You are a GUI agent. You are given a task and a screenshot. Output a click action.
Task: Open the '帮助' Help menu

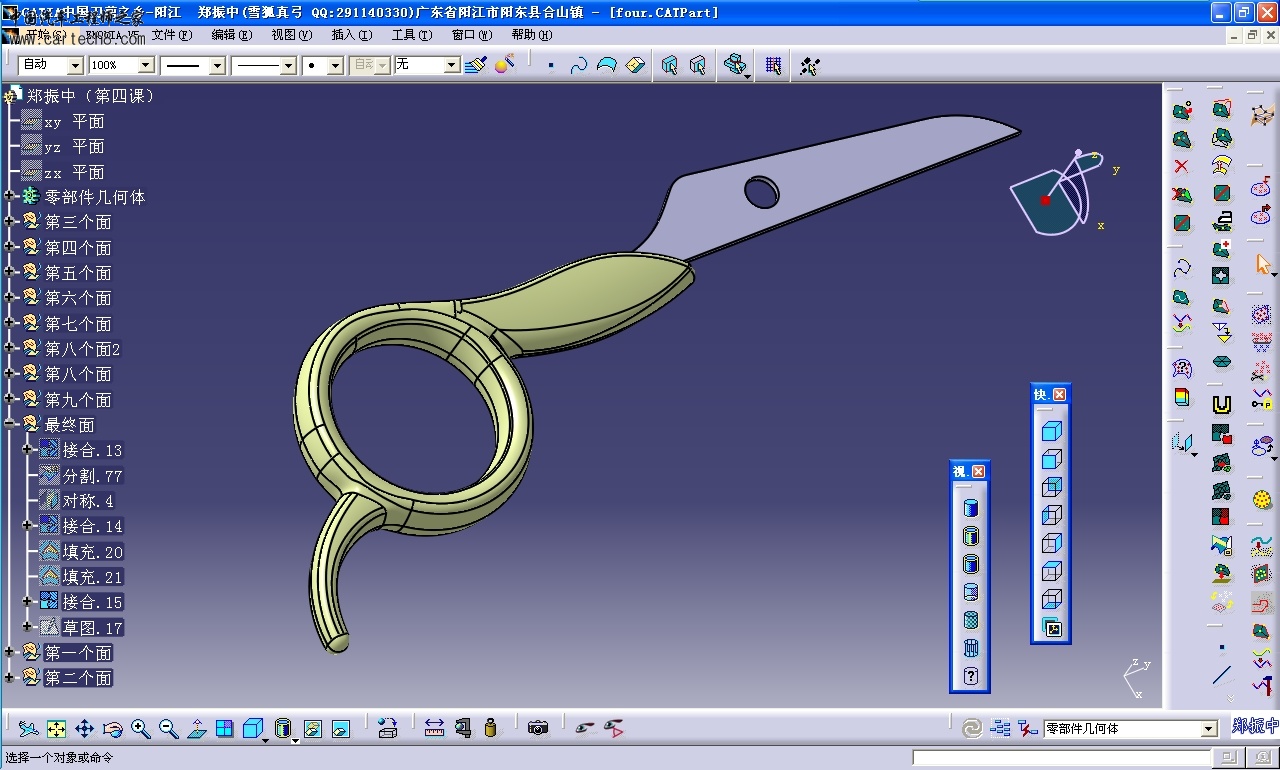coord(531,35)
